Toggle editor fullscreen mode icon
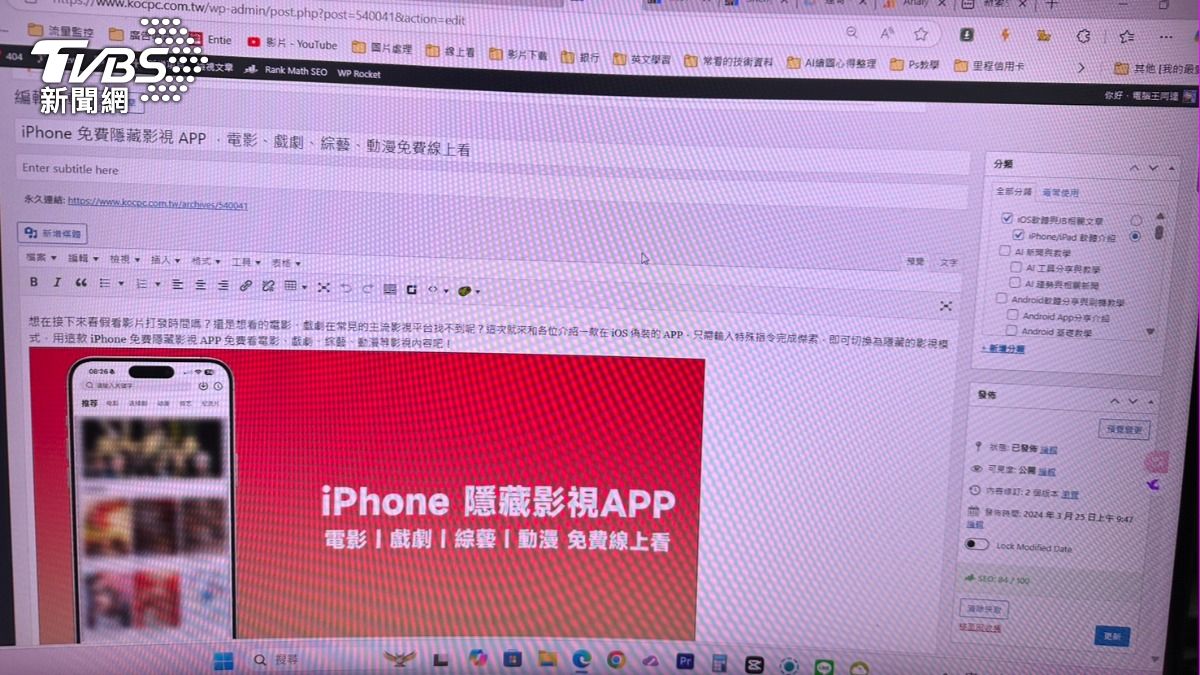1200x675 pixels. [x=323, y=287]
